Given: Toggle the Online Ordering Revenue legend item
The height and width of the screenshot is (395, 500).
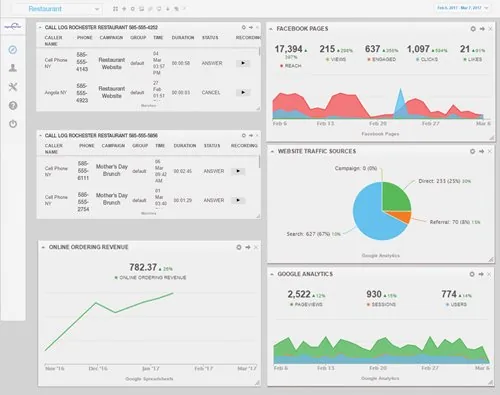Looking at the screenshot, I should 150,277.
